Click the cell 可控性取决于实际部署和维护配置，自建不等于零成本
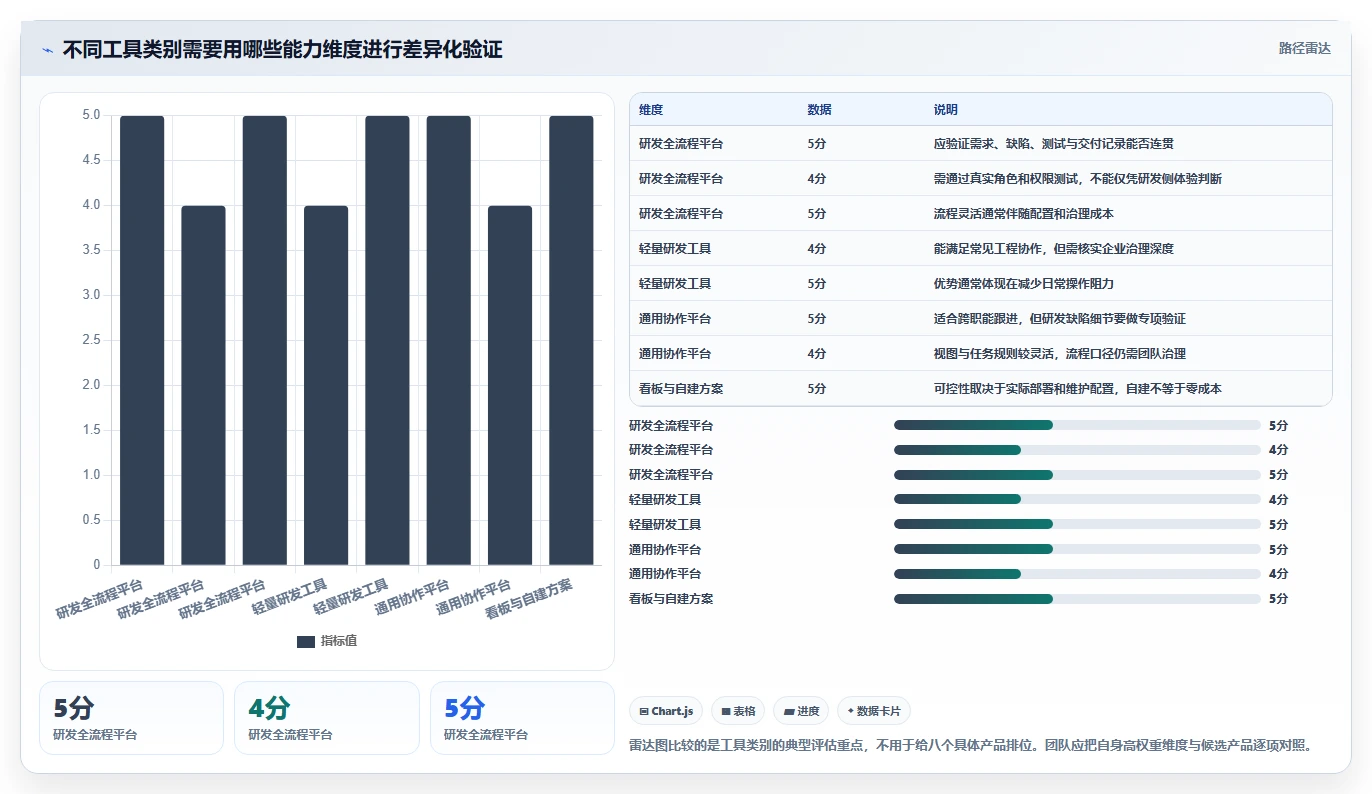 (x=1078, y=389)
